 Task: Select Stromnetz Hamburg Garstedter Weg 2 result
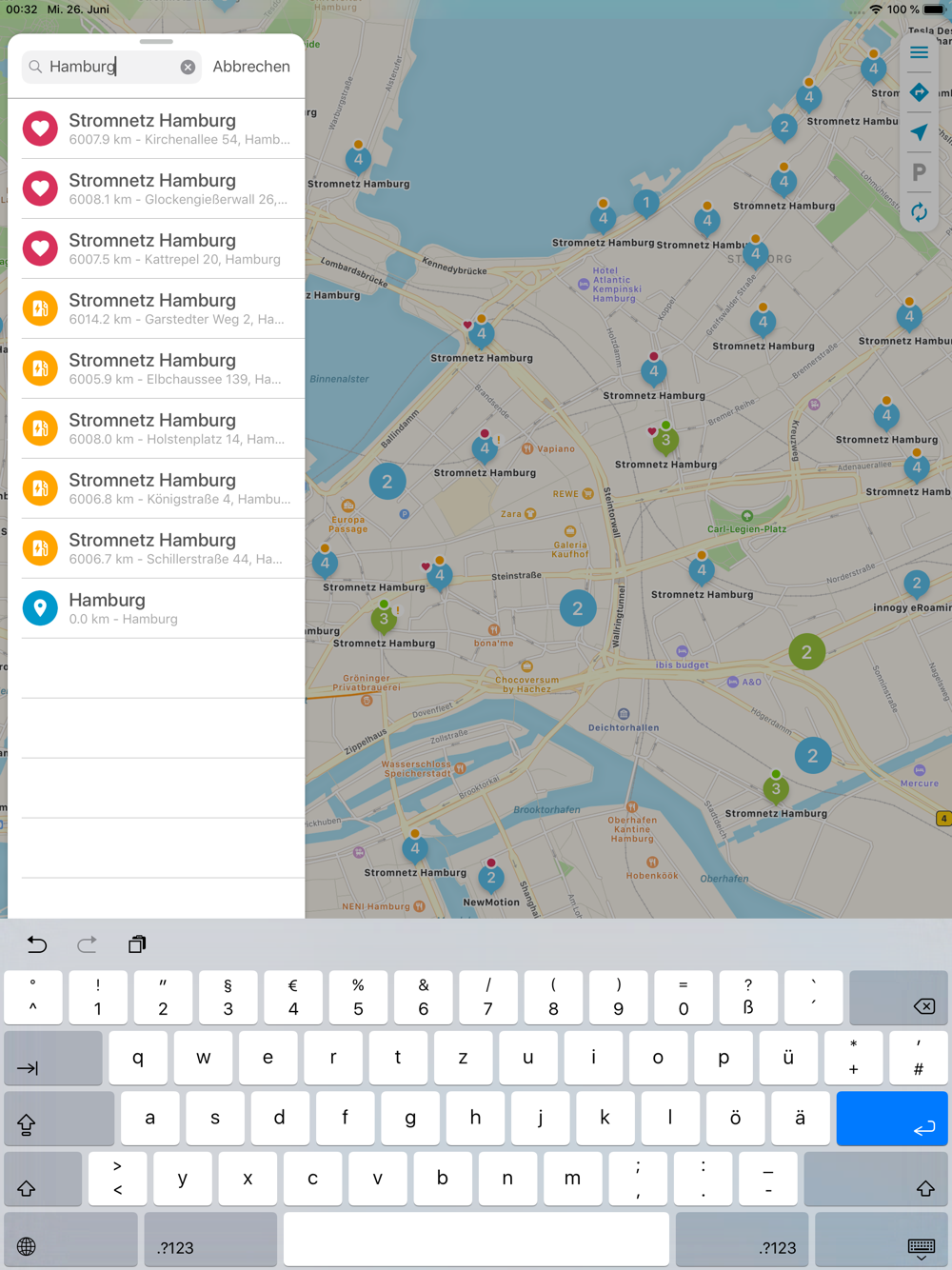pos(157,308)
